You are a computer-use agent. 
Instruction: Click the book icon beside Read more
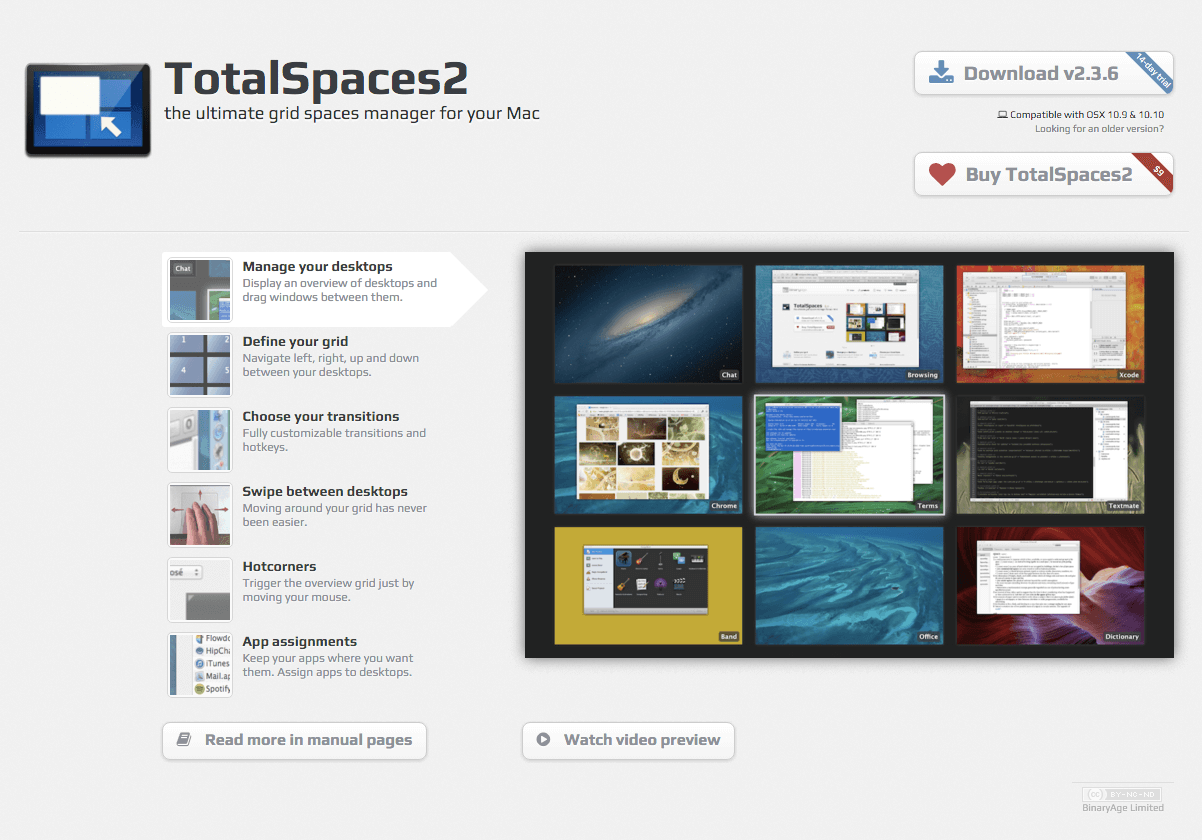184,740
